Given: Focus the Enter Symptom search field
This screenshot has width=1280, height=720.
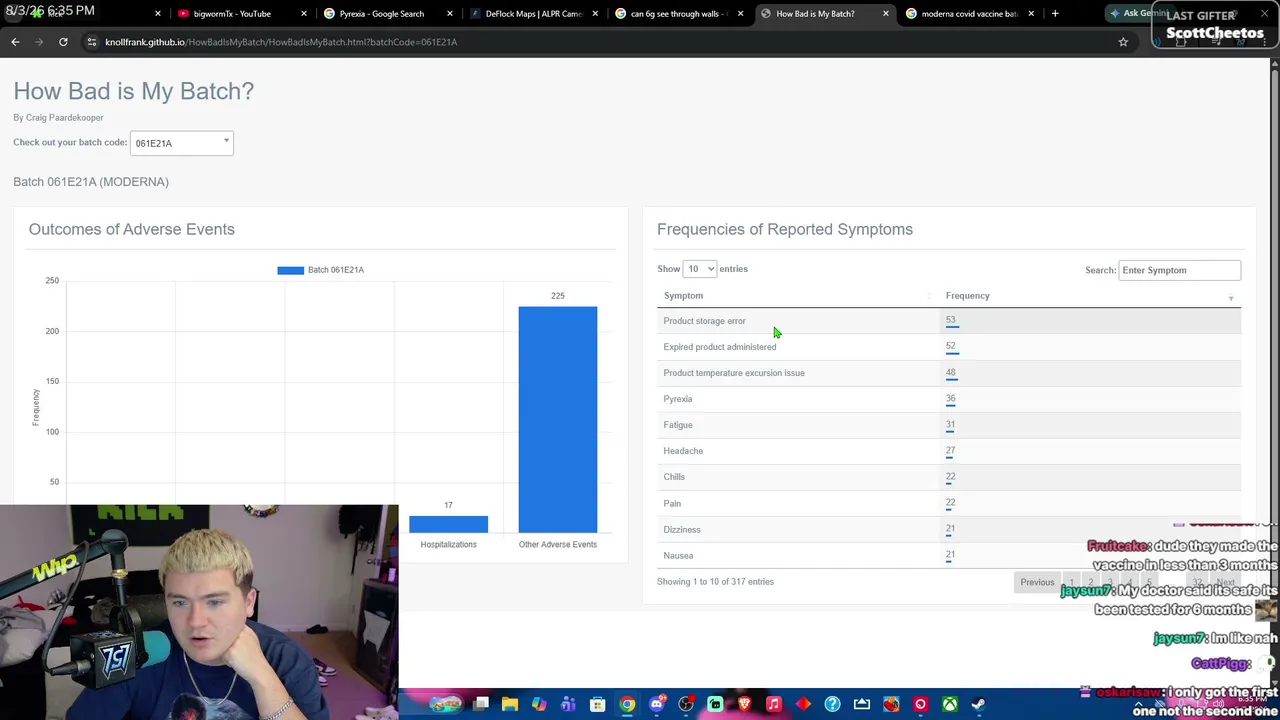Looking at the screenshot, I should (x=1180, y=270).
